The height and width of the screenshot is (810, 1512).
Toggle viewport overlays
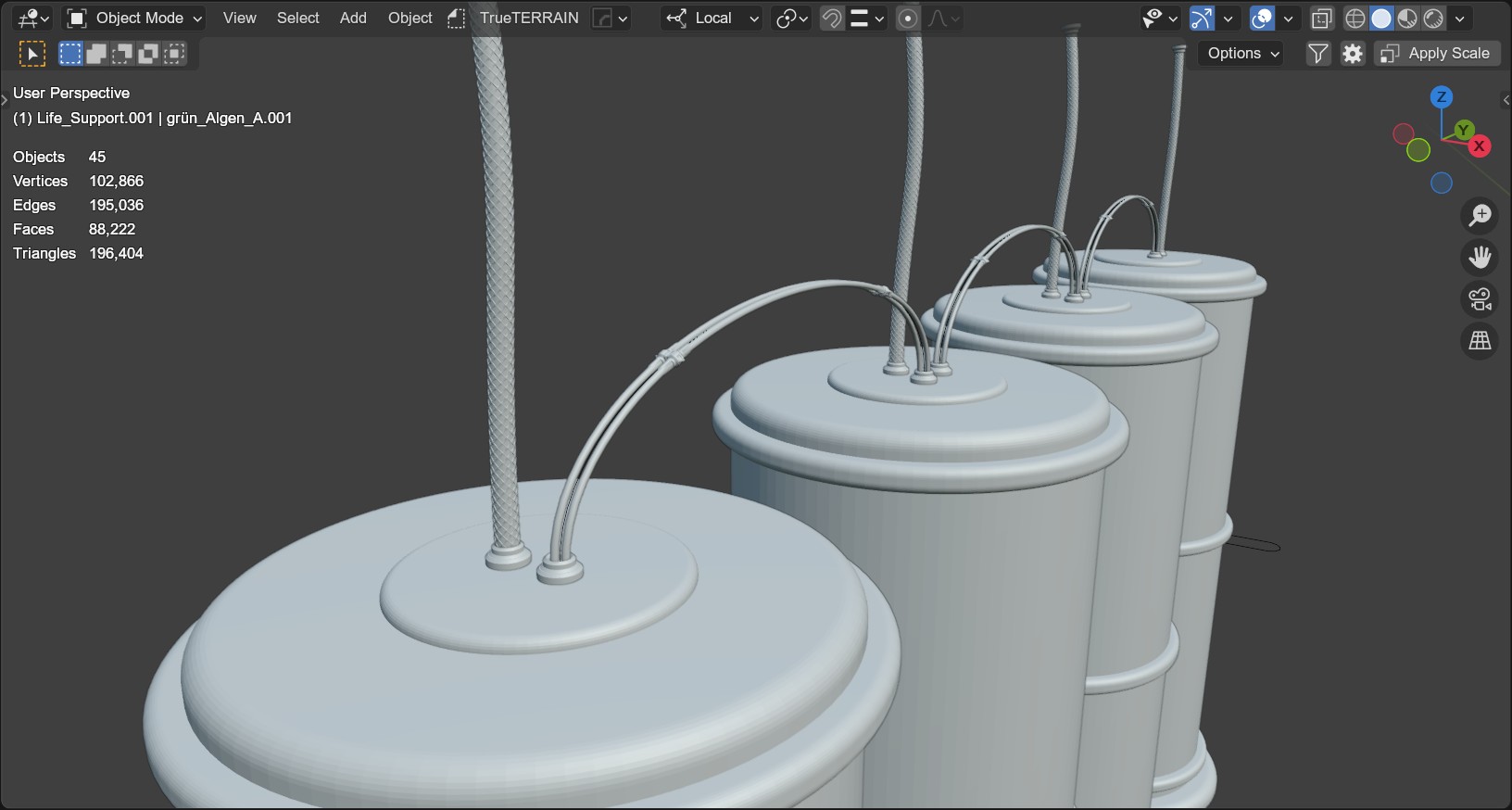[1262, 18]
